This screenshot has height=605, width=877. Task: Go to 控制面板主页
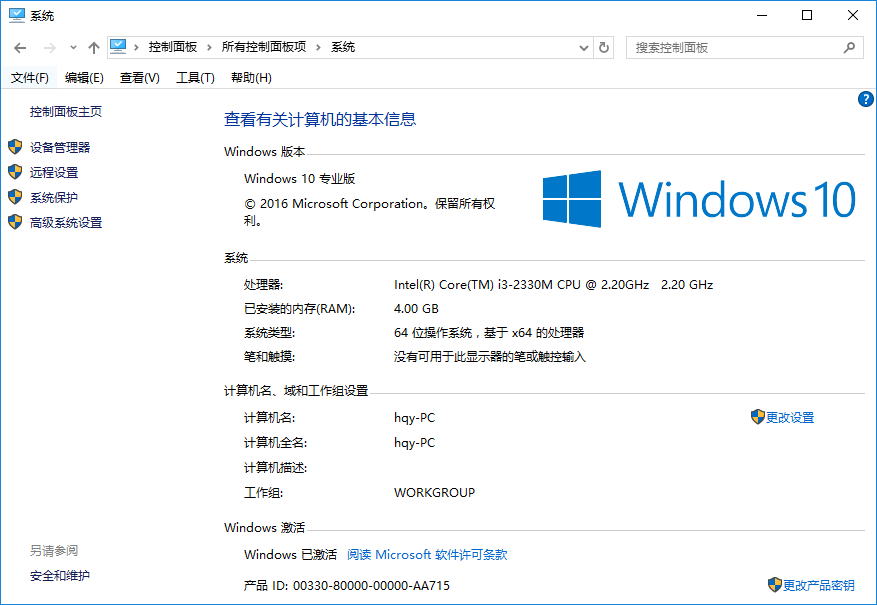[x=66, y=112]
